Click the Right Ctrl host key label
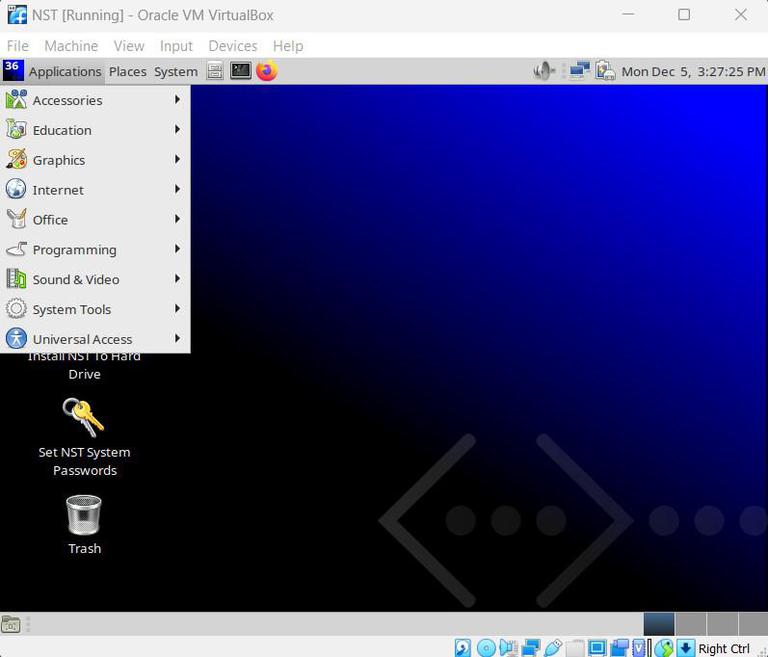The width and height of the screenshot is (768, 657). 723,649
